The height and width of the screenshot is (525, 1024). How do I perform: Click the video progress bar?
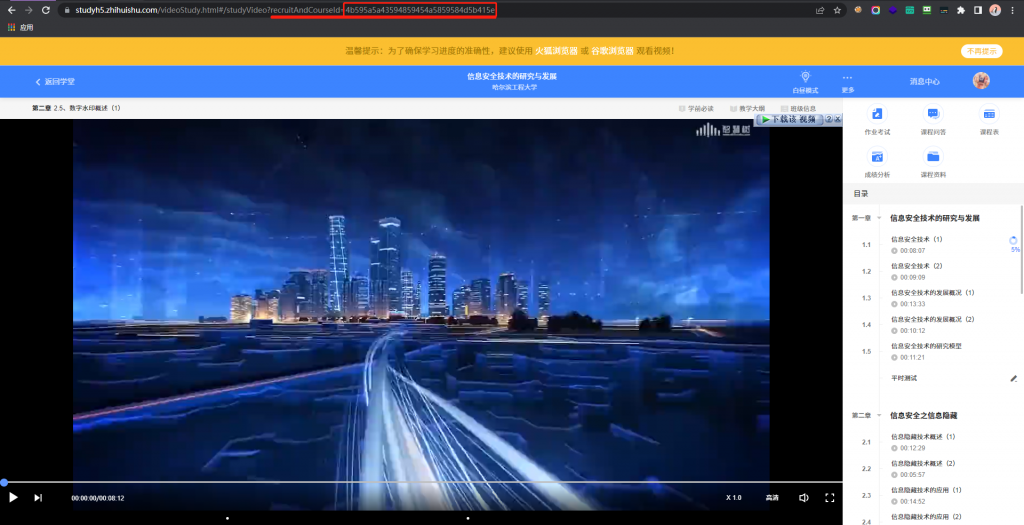[x=421, y=483]
